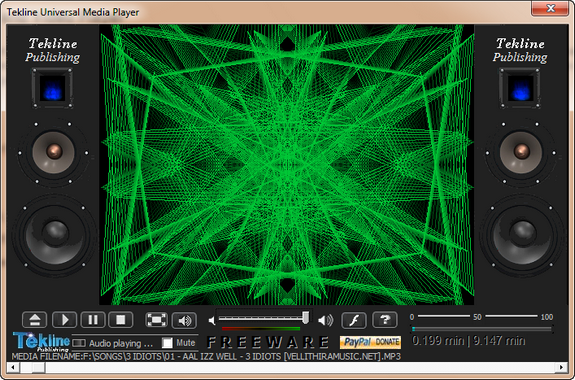The width and height of the screenshot is (575, 380).
Task: Click the Tekline Publishing logo at bottom left
Action: click(41, 341)
